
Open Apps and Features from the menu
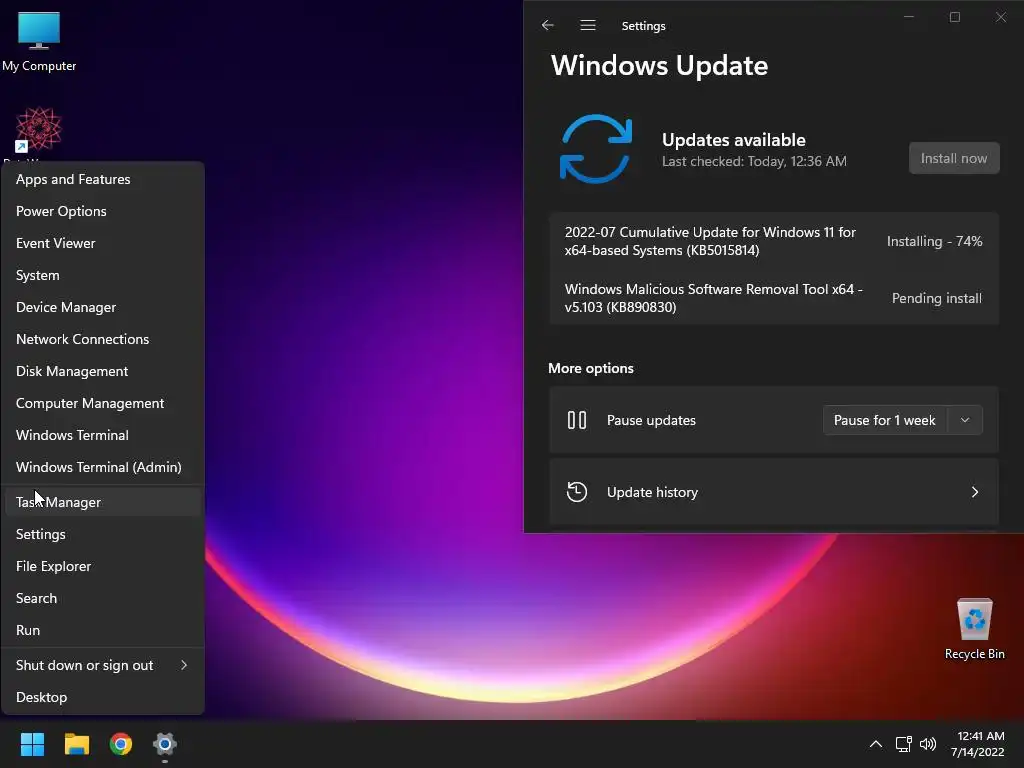point(103,179)
